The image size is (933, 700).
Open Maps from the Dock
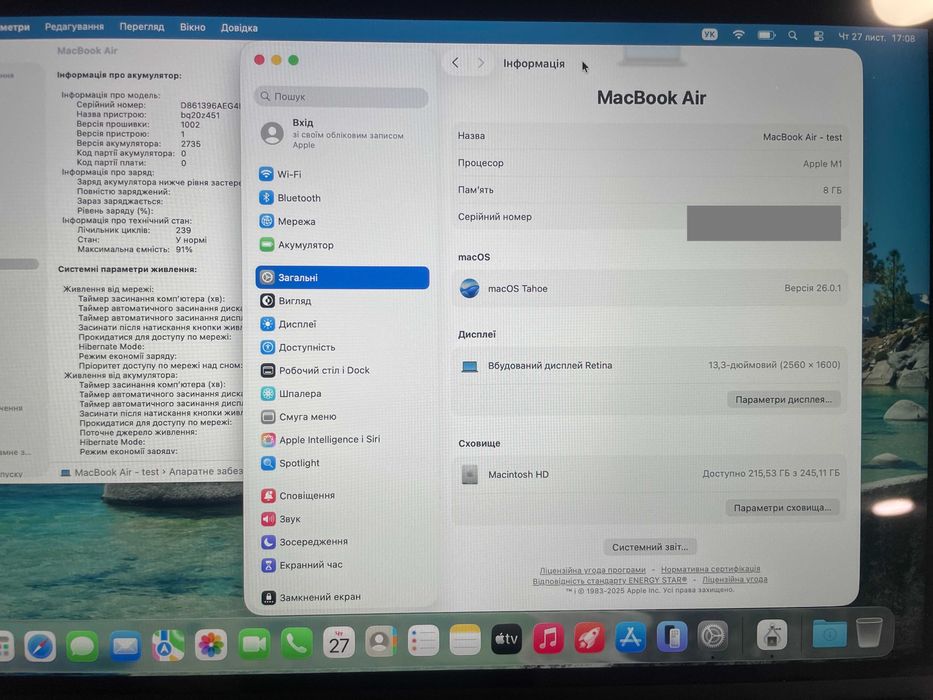pyautogui.click(x=168, y=645)
